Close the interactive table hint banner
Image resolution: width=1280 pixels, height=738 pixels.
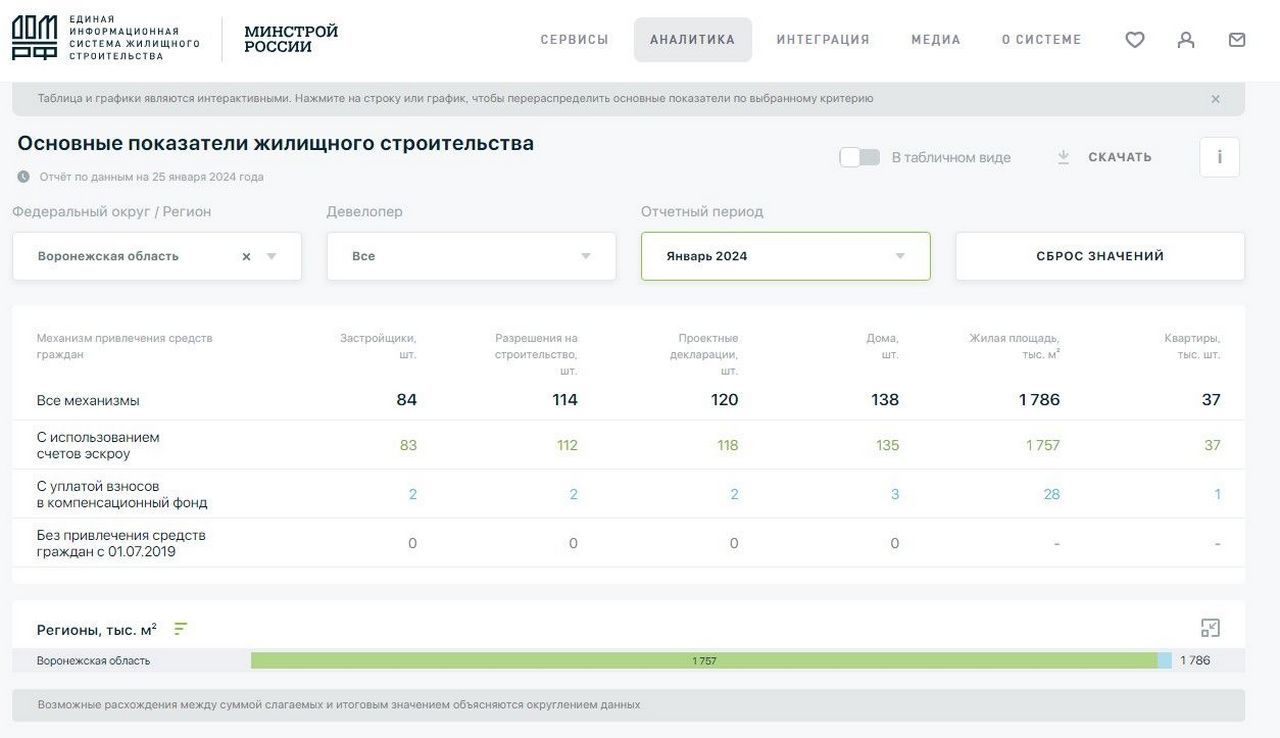click(1216, 99)
